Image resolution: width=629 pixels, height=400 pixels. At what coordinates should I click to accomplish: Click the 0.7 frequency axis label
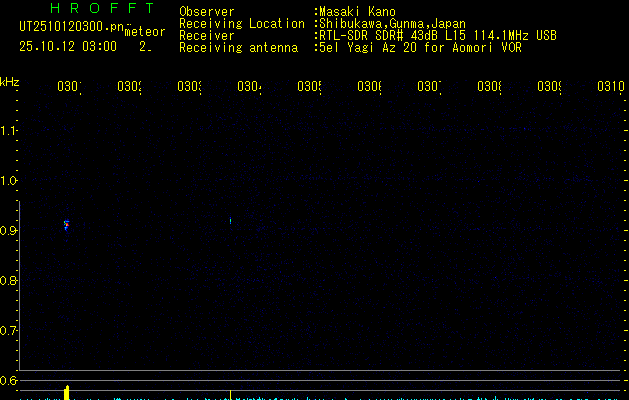pos(8,331)
